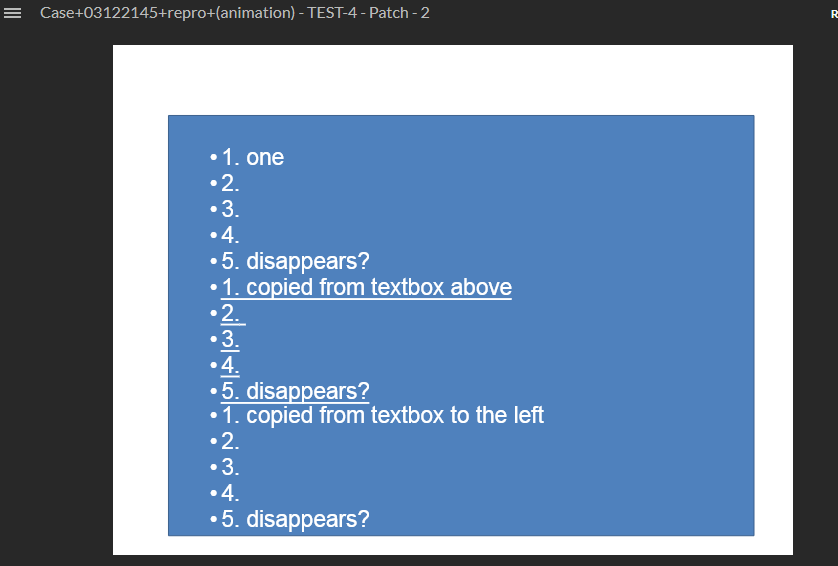Click the first non-underlined "3." bullet

(x=230, y=210)
